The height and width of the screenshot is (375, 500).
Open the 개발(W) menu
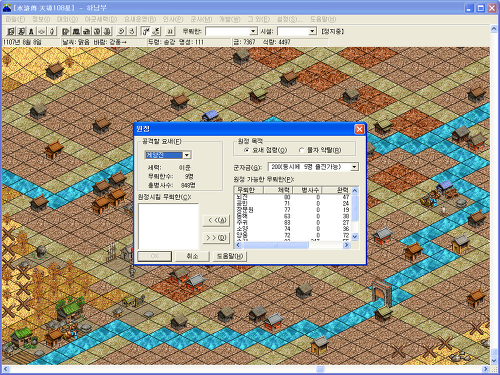point(230,19)
